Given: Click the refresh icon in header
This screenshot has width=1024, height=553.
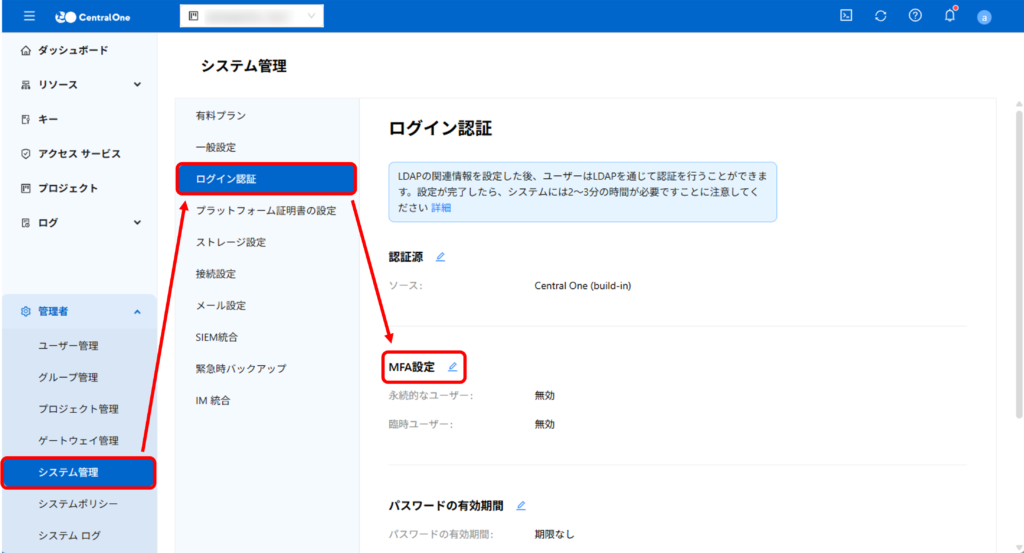Looking at the screenshot, I should pyautogui.click(x=880, y=16).
